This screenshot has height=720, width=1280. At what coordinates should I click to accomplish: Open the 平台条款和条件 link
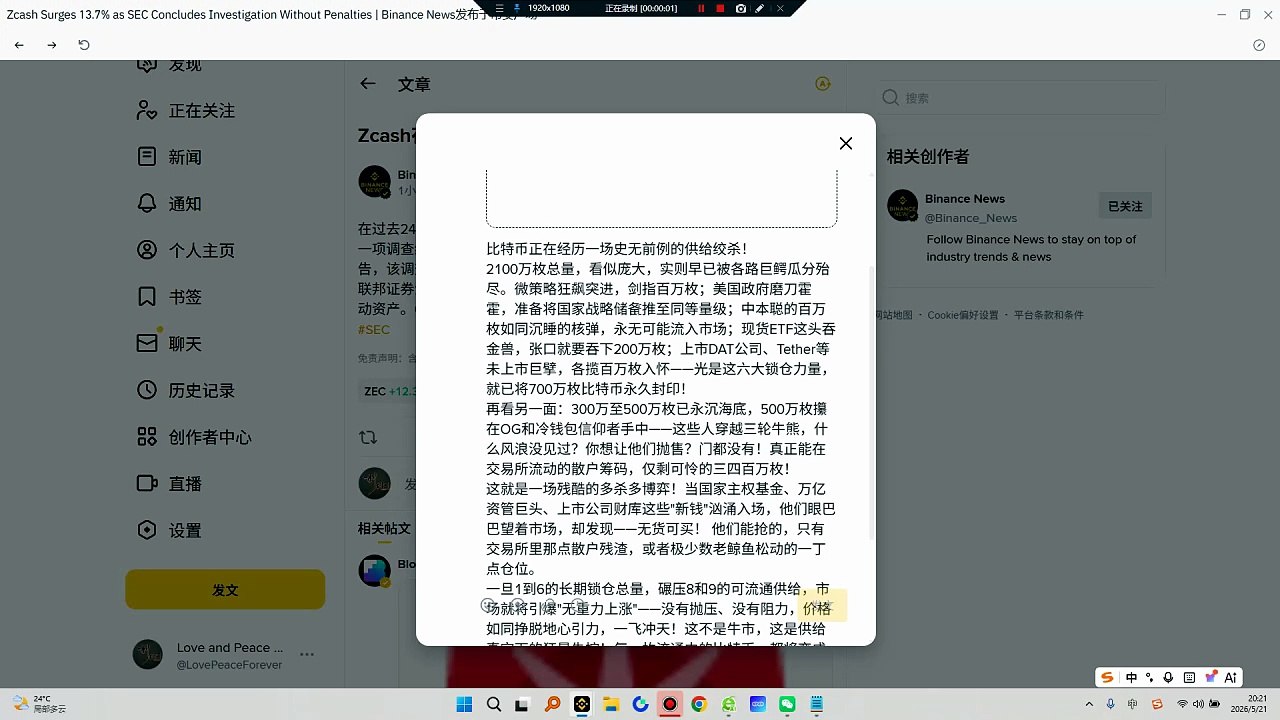(x=1048, y=315)
